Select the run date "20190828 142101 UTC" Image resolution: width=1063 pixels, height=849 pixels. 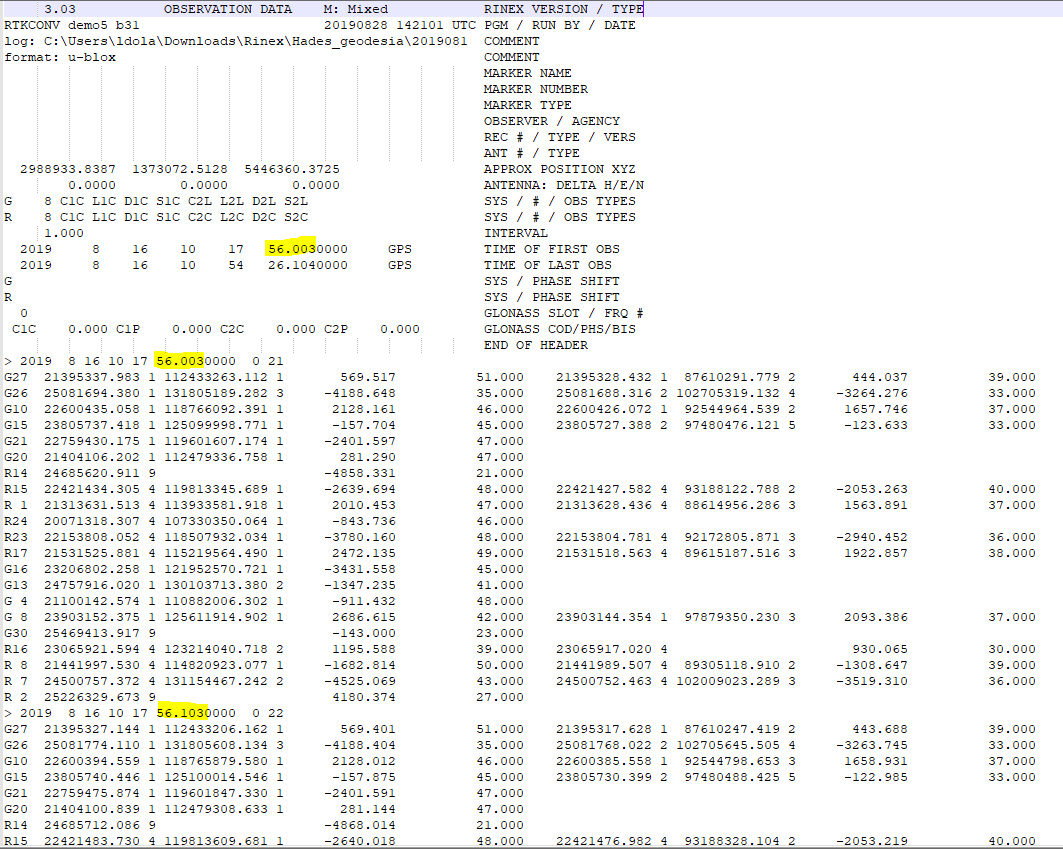pos(400,25)
